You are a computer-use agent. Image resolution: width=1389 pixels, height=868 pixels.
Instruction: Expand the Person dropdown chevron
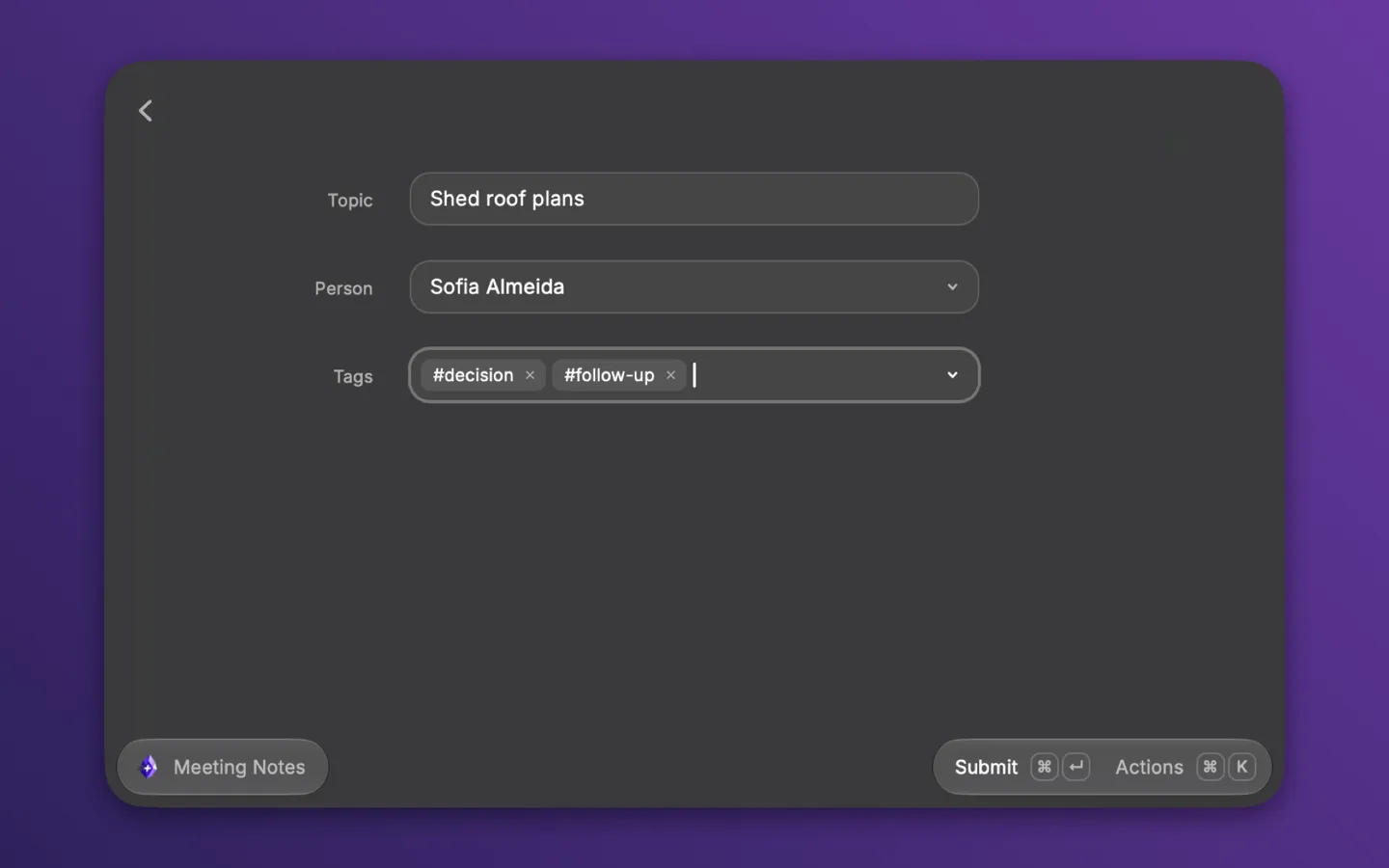tap(952, 286)
